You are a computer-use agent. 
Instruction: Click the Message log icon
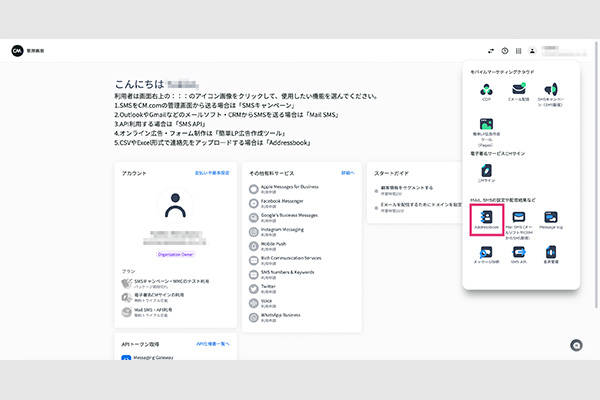click(551, 218)
